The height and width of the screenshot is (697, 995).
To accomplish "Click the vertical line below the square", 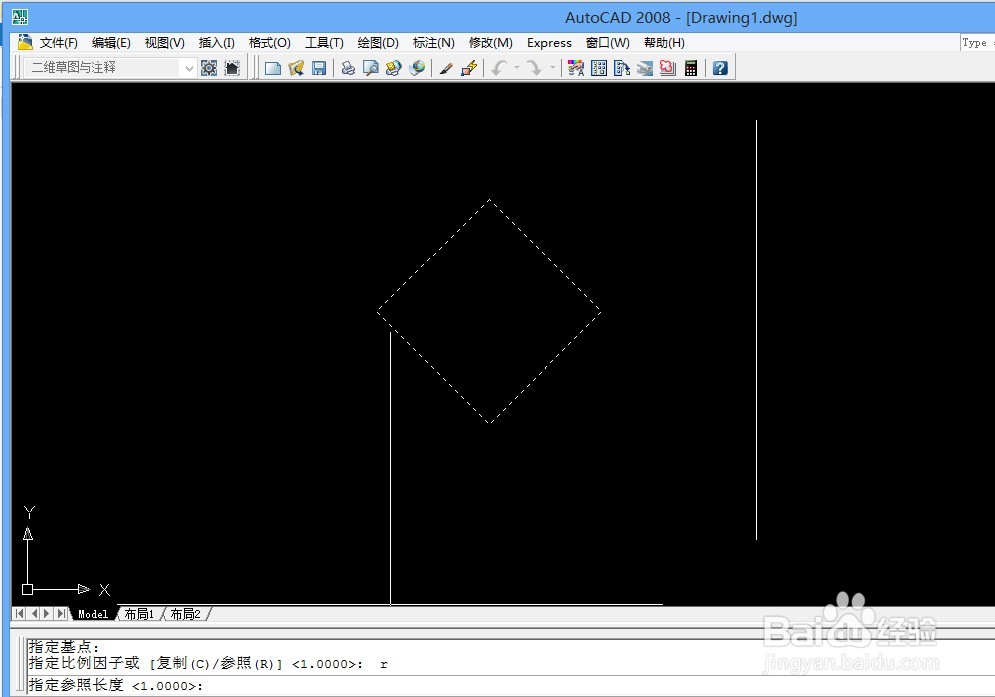I will point(390,468).
